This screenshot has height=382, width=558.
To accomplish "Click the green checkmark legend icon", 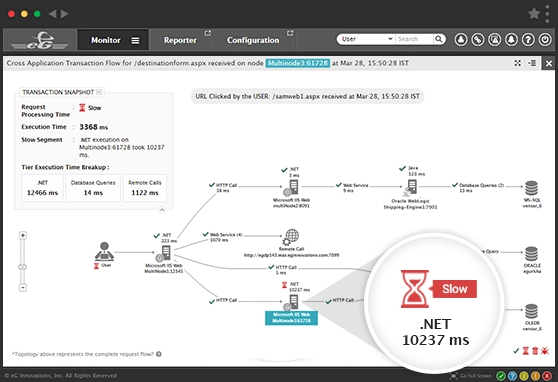I will pos(516,351).
